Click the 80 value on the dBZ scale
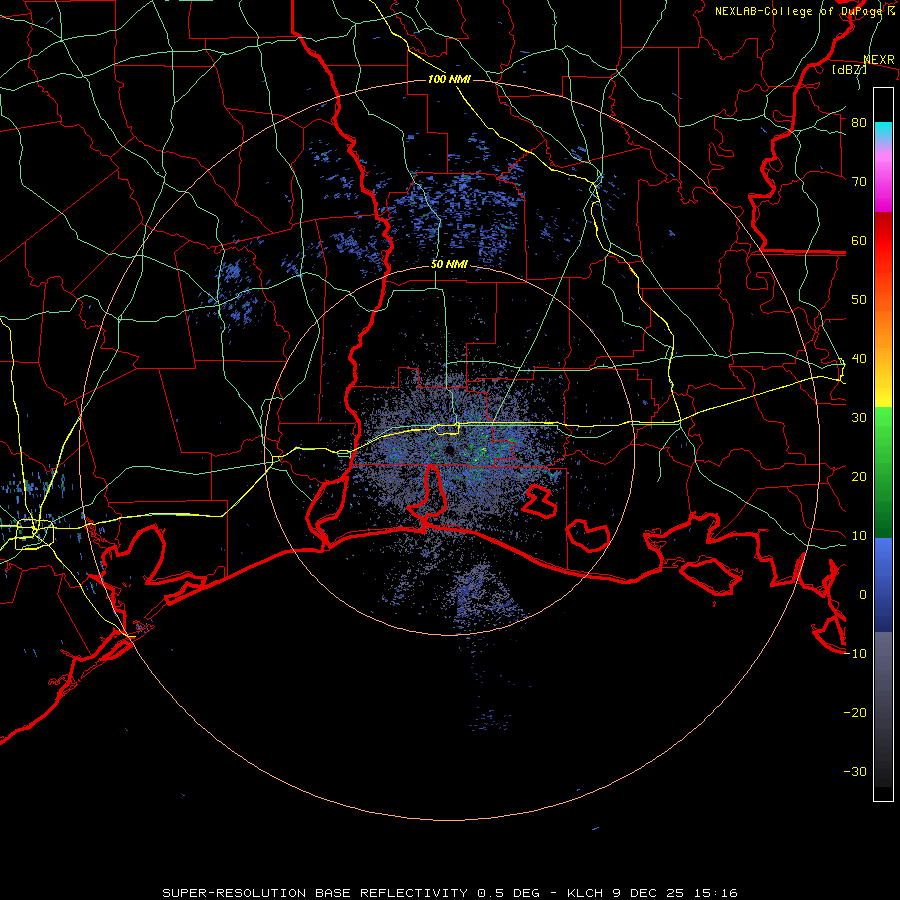Viewport: 900px width, 900px height. pos(859,123)
